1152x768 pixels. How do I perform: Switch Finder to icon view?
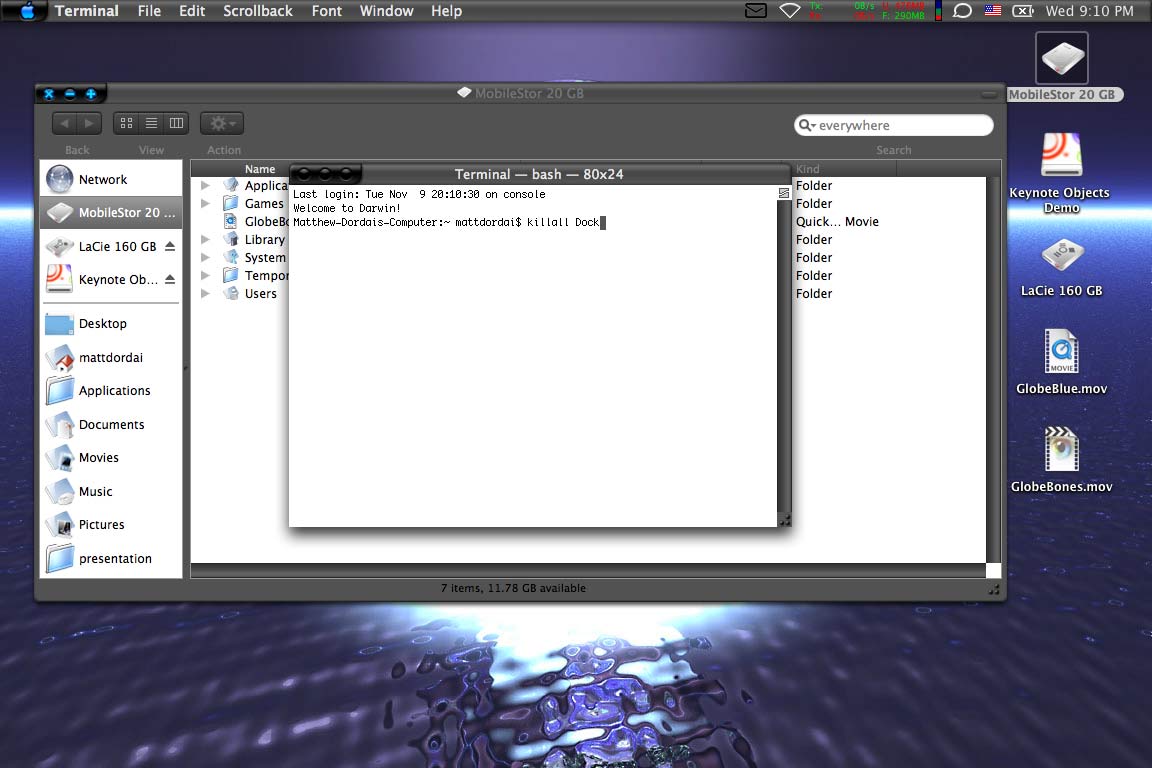[126, 123]
